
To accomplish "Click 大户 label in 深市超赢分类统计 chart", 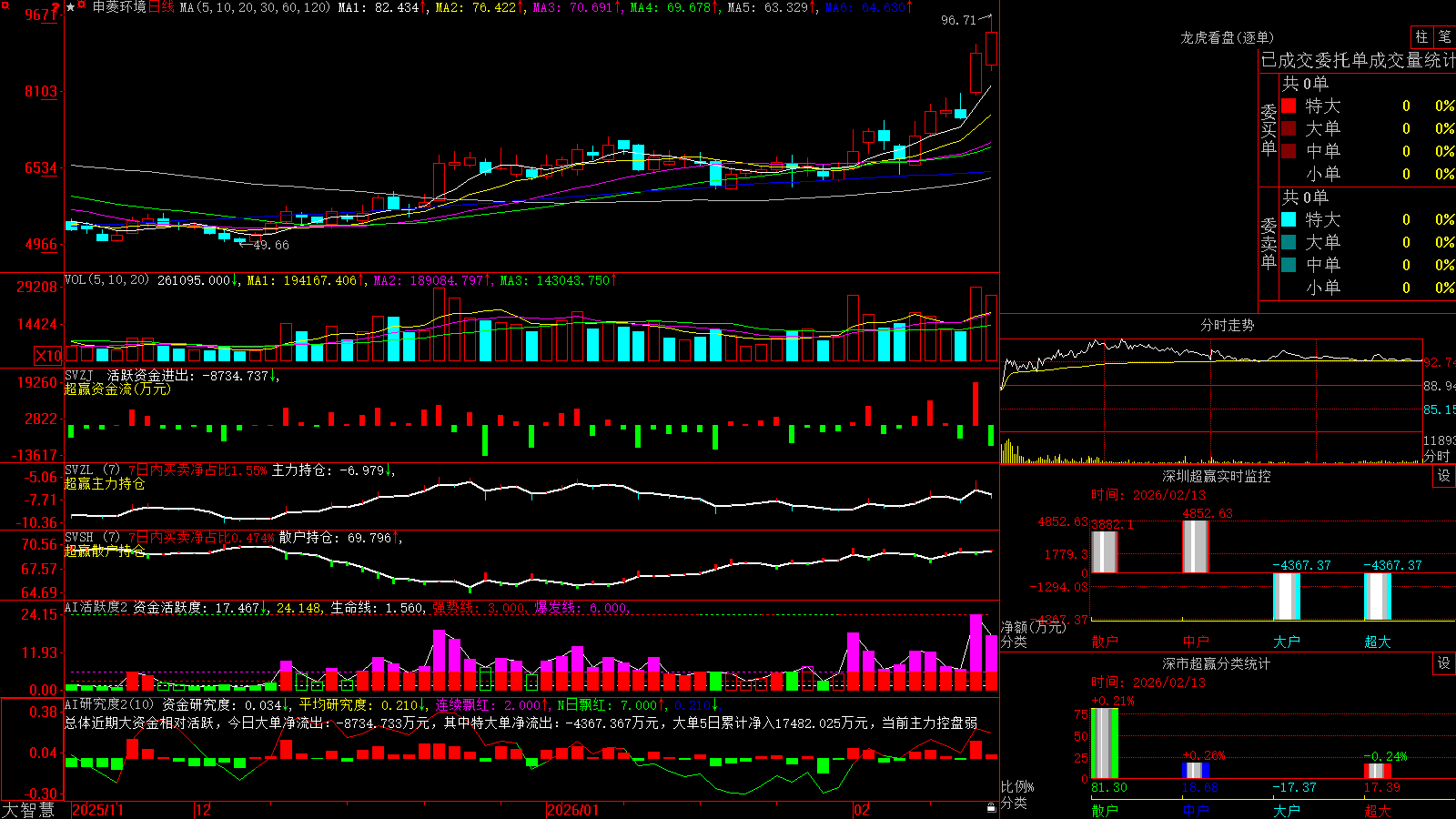I will (1287, 810).
